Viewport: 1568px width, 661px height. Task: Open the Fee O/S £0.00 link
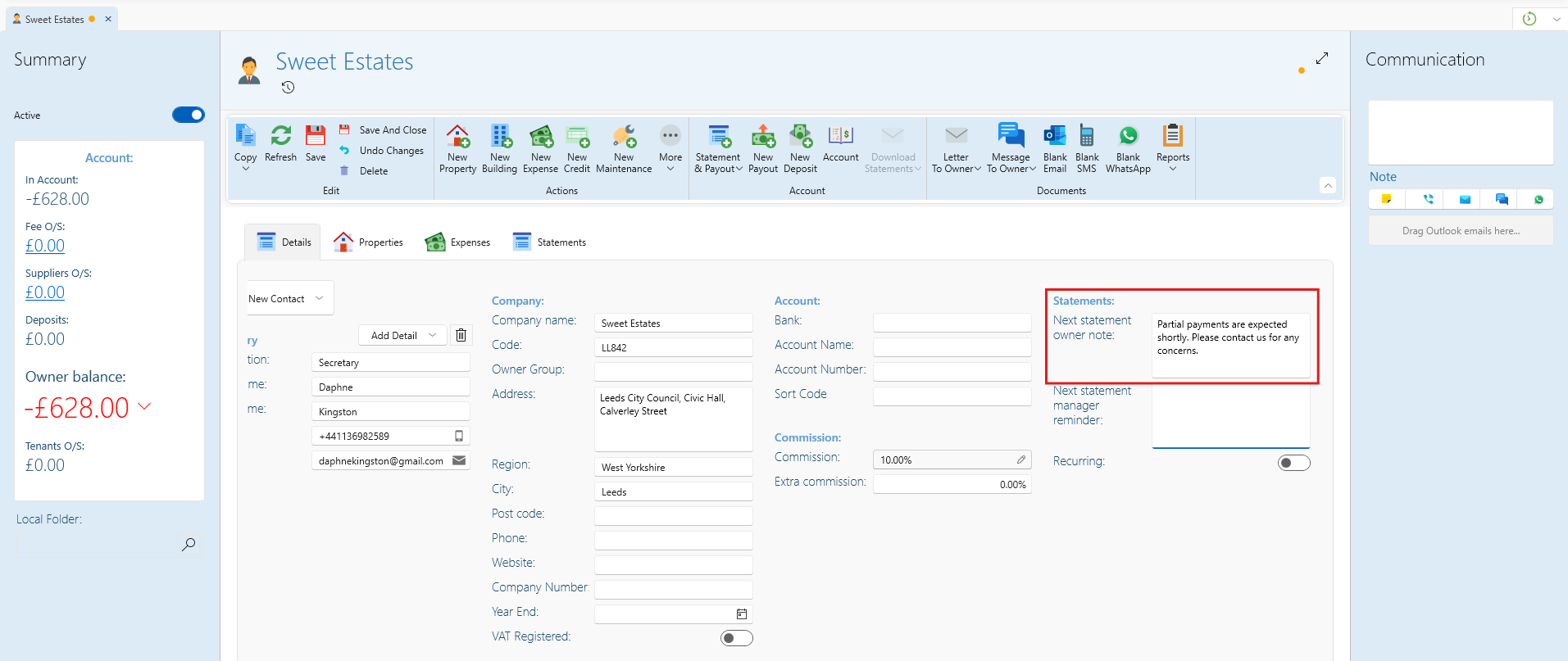coord(45,246)
